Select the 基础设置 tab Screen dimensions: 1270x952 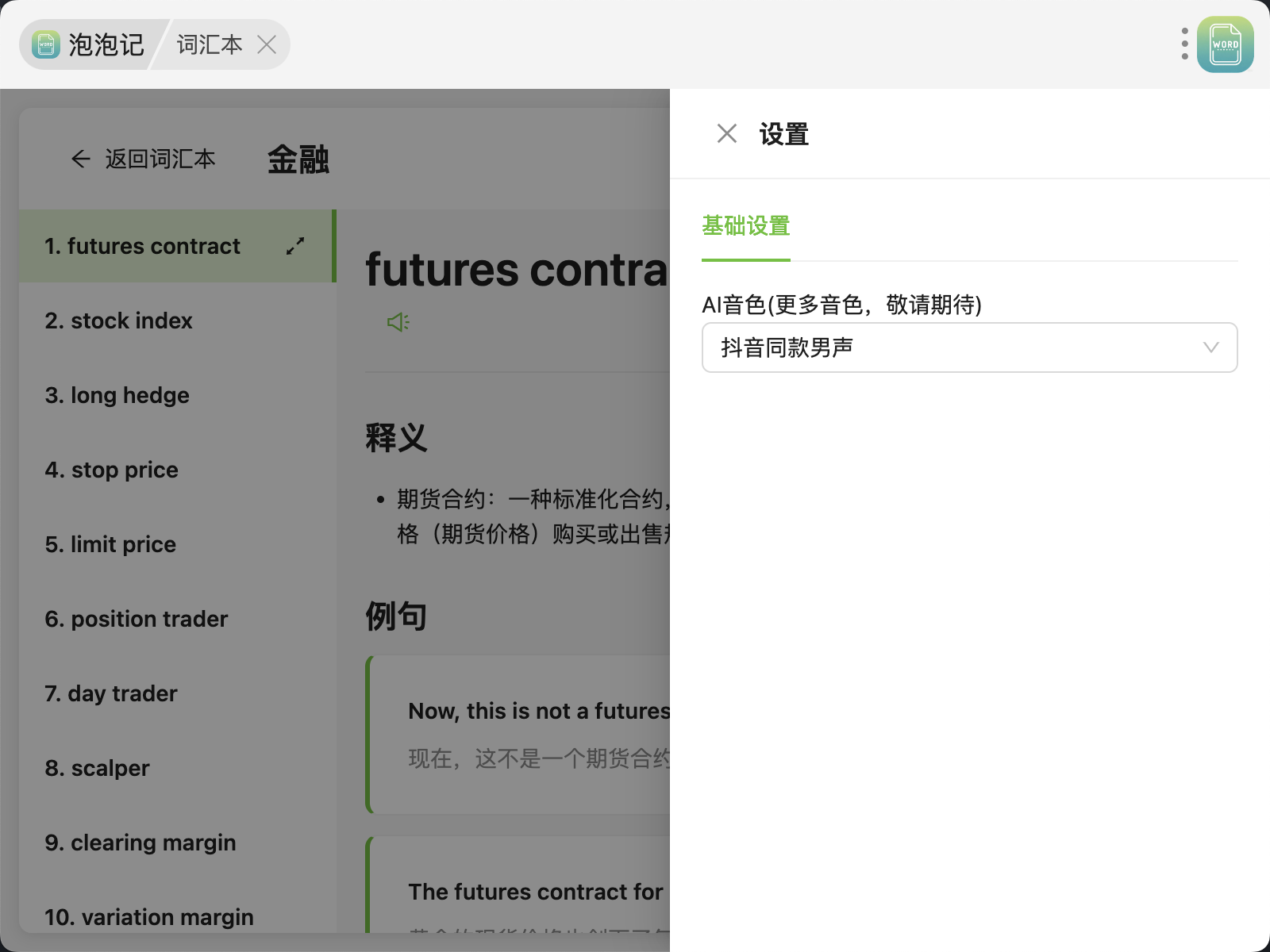point(745,226)
